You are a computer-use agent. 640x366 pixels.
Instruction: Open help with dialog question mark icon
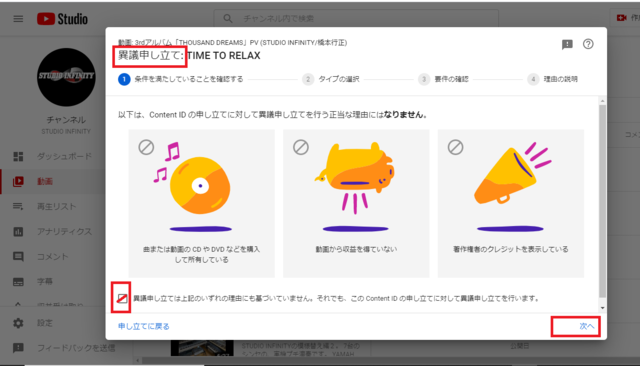coord(588,44)
